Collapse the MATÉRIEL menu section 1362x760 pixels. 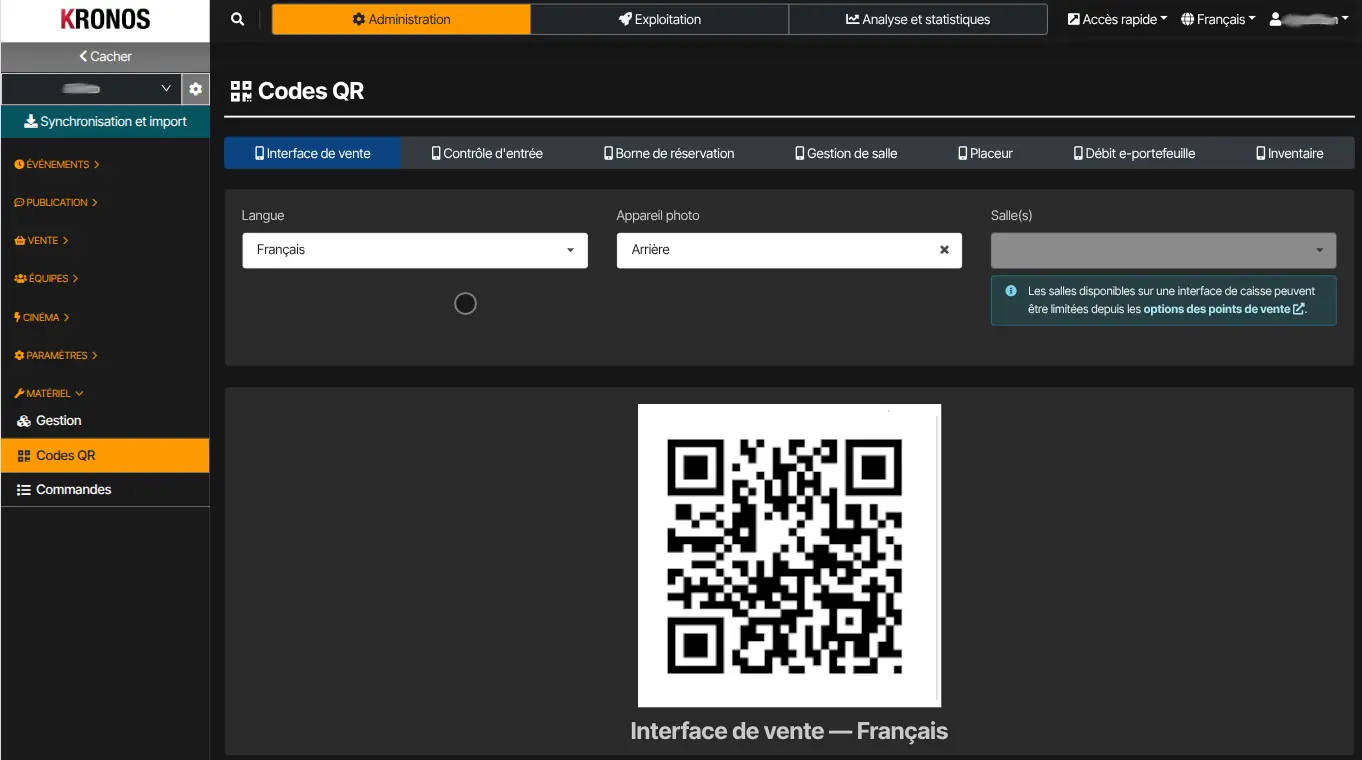pos(49,393)
